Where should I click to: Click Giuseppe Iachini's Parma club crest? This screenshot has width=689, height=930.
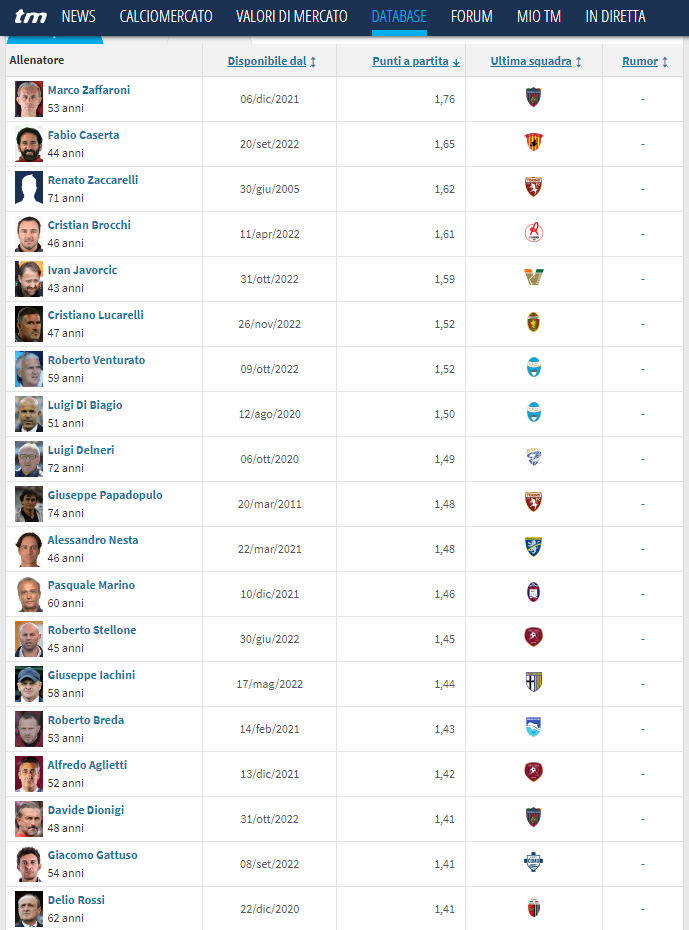(534, 682)
